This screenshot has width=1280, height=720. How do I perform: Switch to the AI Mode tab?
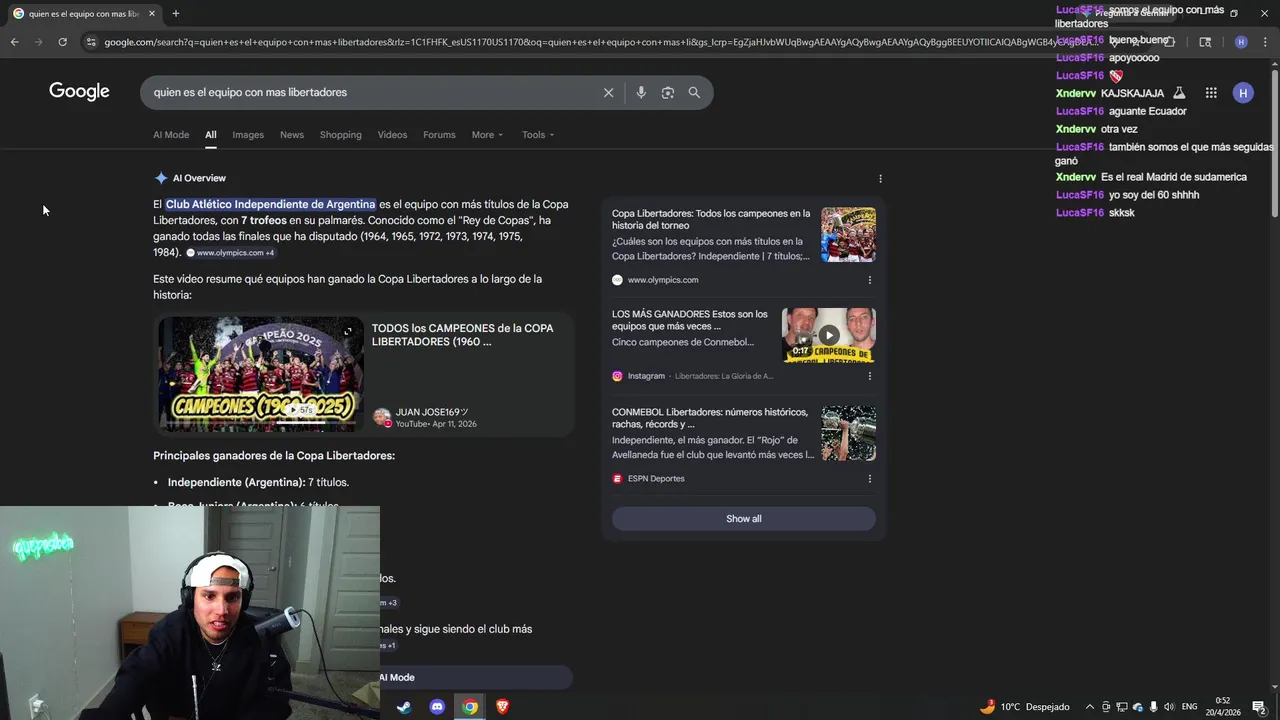(x=171, y=135)
